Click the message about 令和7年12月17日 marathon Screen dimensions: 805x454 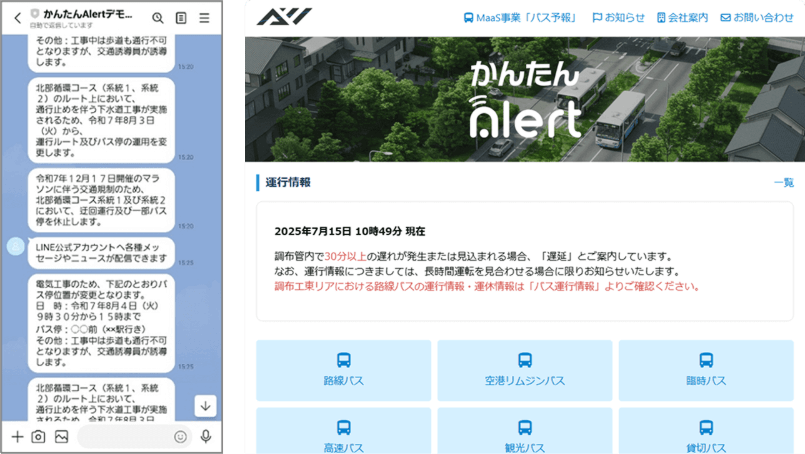tap(101, 200)
